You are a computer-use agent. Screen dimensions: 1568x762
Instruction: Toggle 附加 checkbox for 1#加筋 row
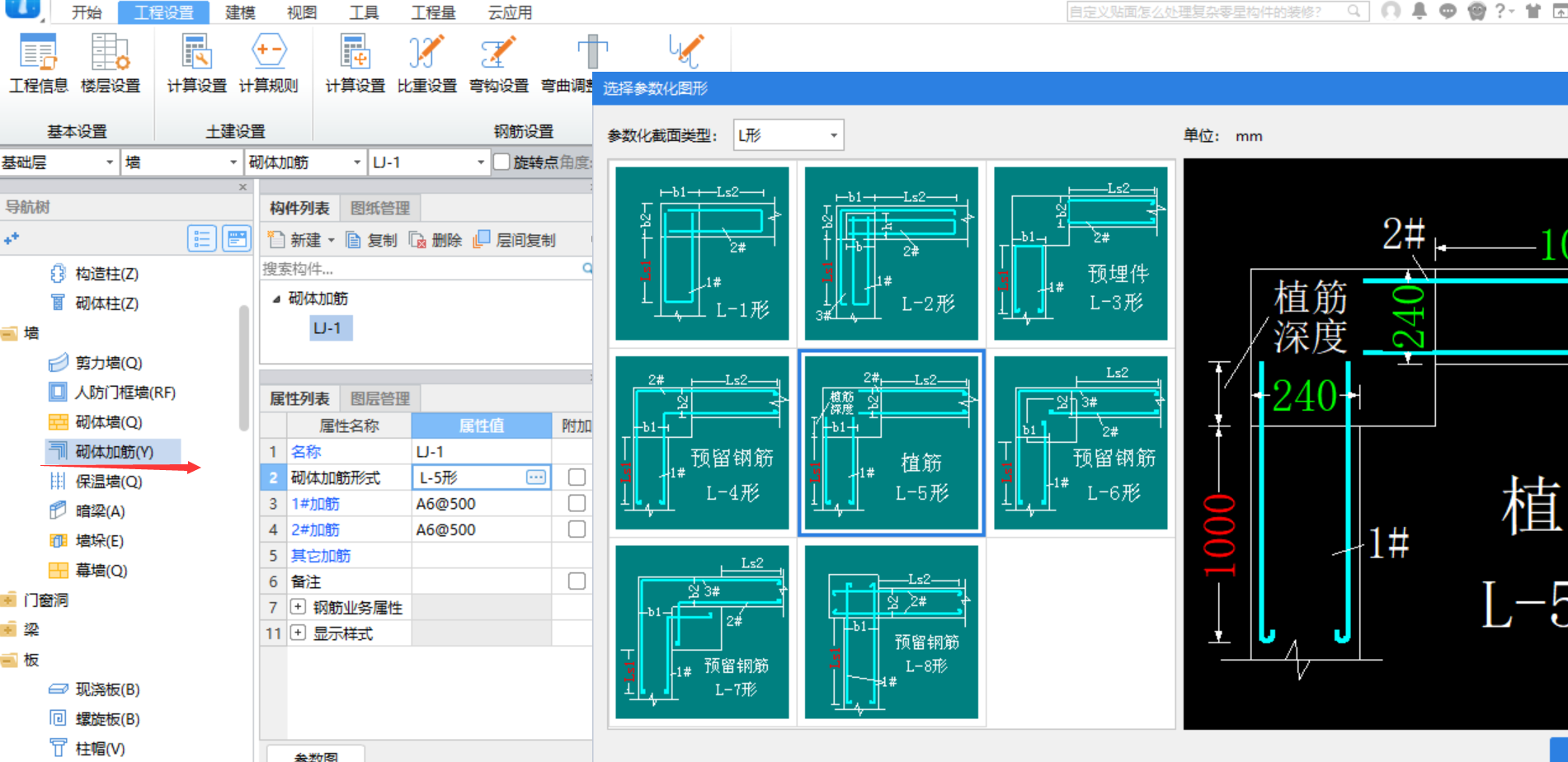[577, 503]
